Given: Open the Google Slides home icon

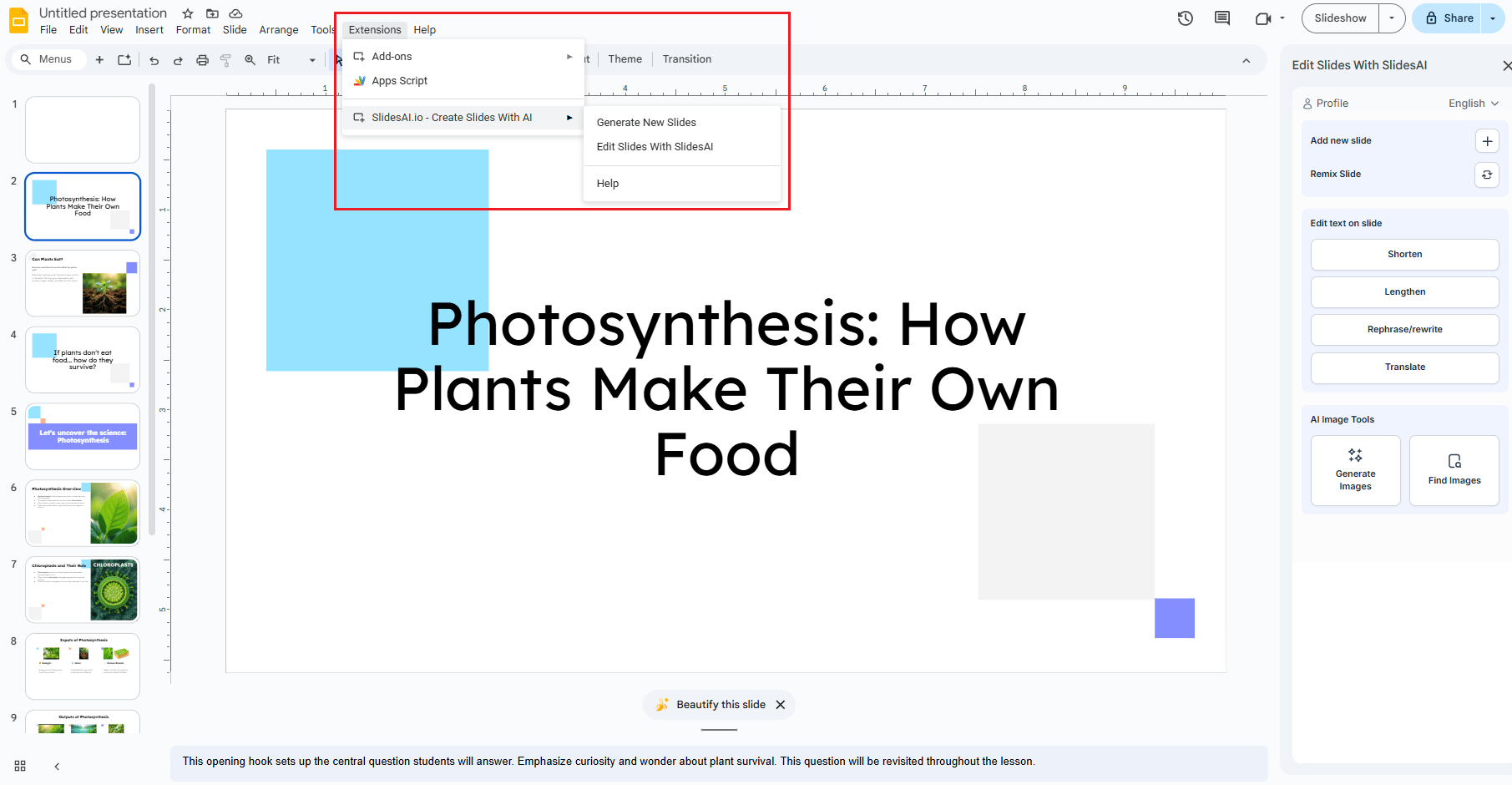Looking at the screenshot, I should click(18, 20).
